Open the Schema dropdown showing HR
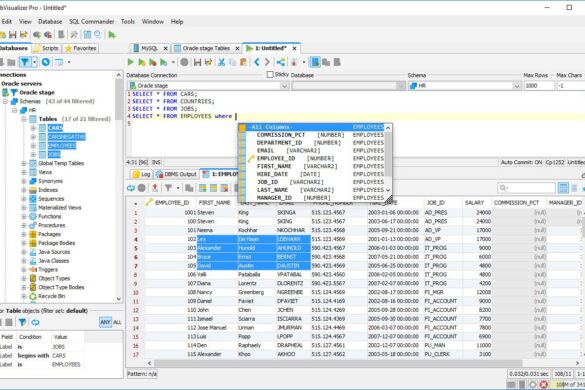585x390 pixels. click(464, 86)
